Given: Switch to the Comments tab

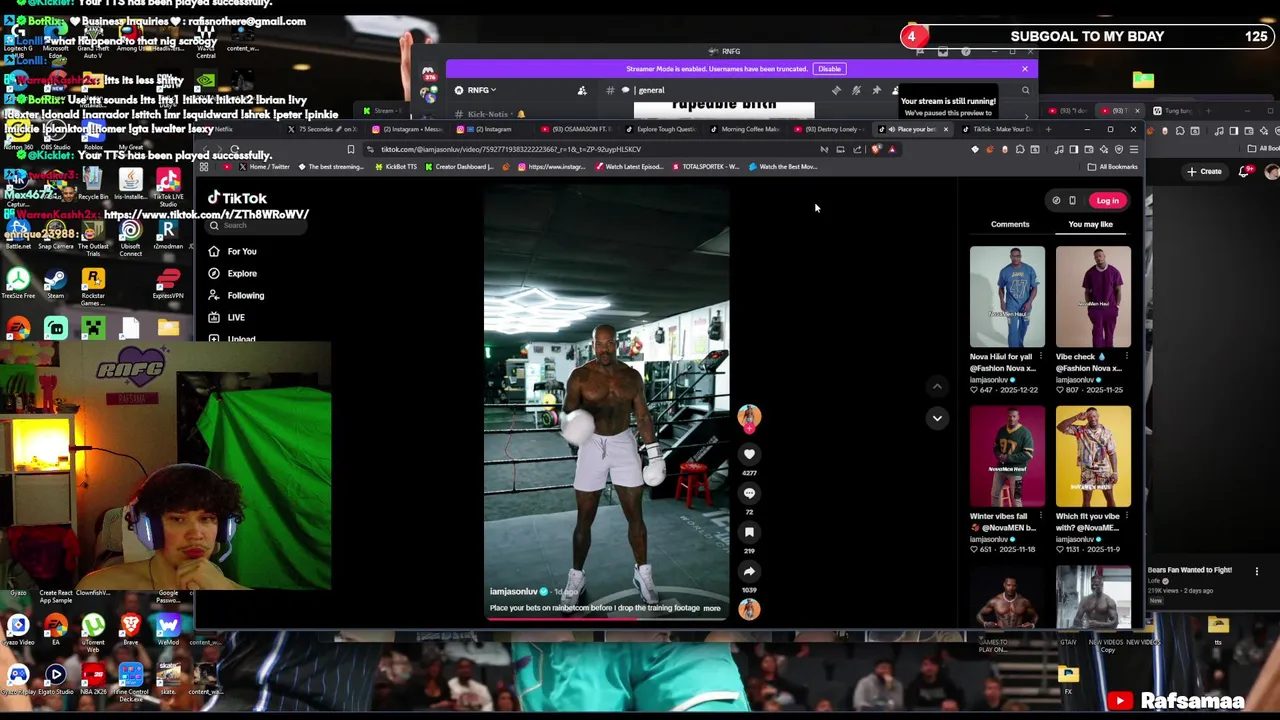Looking at the screenshot, I should 1010,224.
